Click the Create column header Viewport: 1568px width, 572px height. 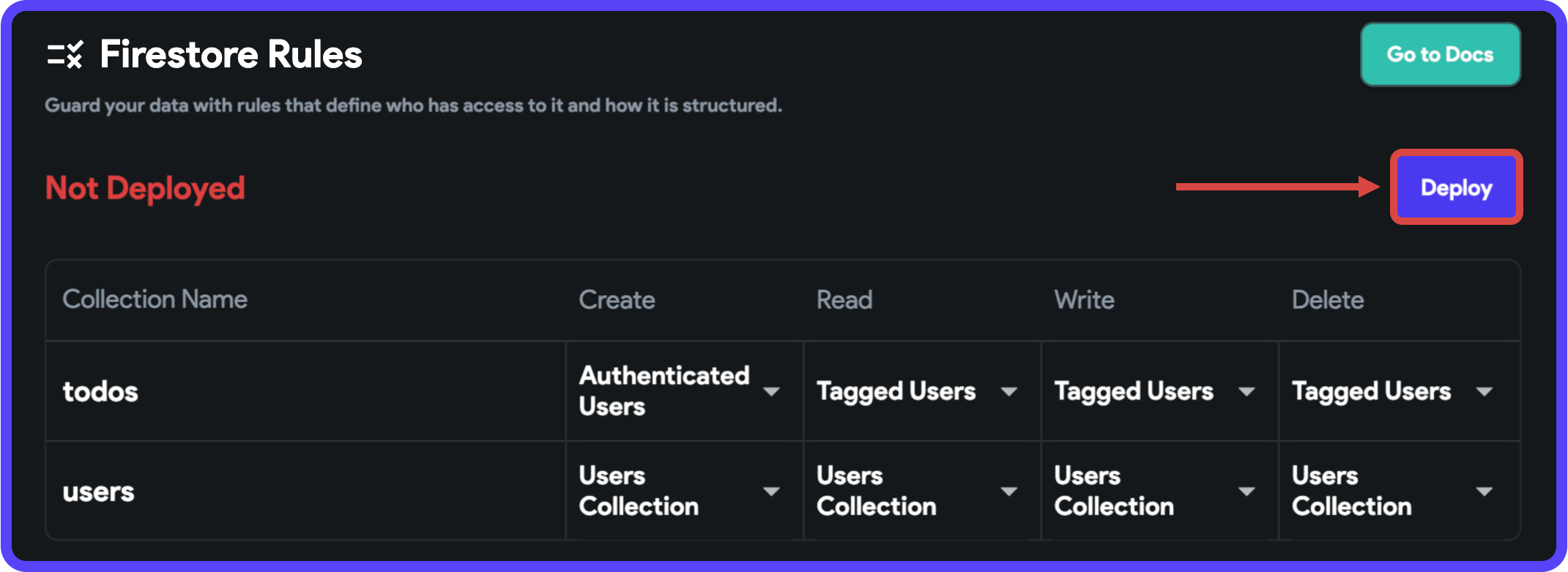[617, 300]
